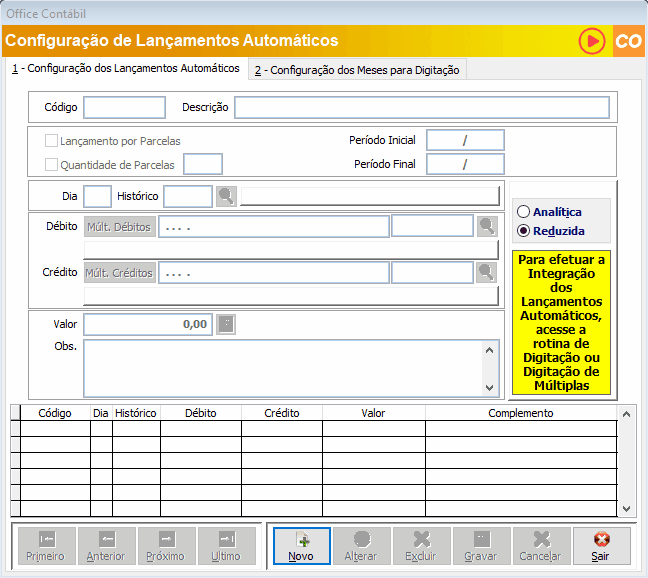The height and width of the screenshot is (578, 648).
Task: Exit using the Sair button
Action: 601,546
